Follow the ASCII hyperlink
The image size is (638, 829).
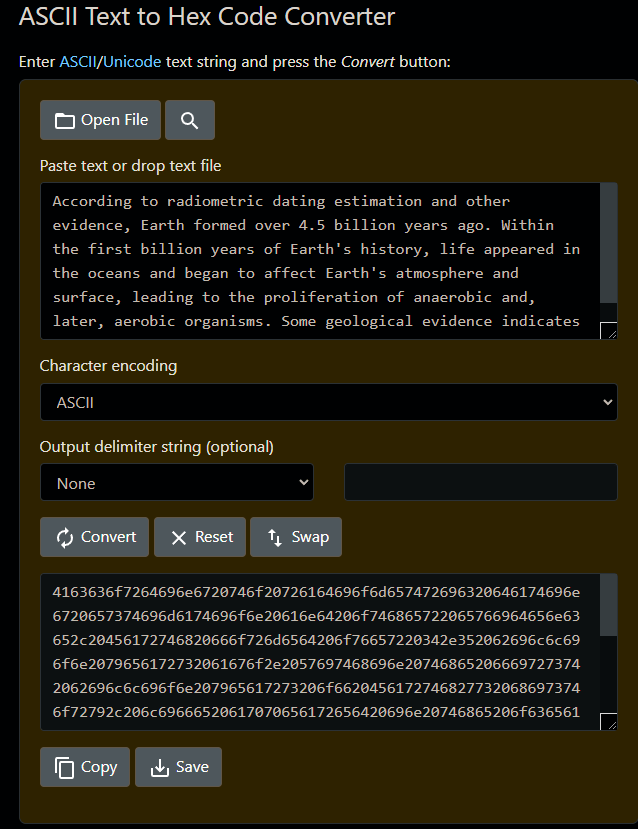(78, 62)
